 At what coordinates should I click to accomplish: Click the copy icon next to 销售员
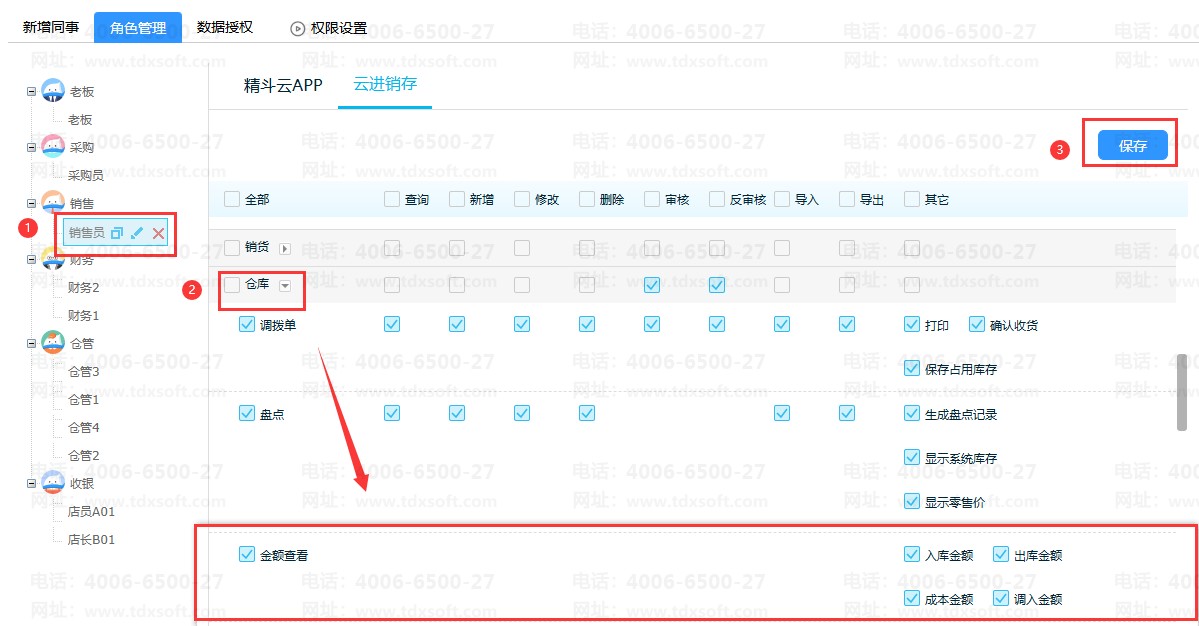coord(117,233)
